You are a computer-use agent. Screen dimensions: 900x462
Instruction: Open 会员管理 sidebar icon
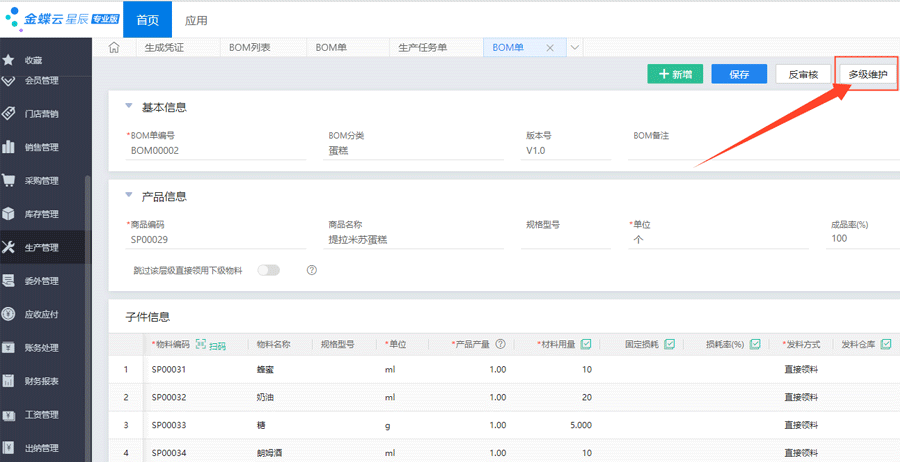tap(8, 81)
